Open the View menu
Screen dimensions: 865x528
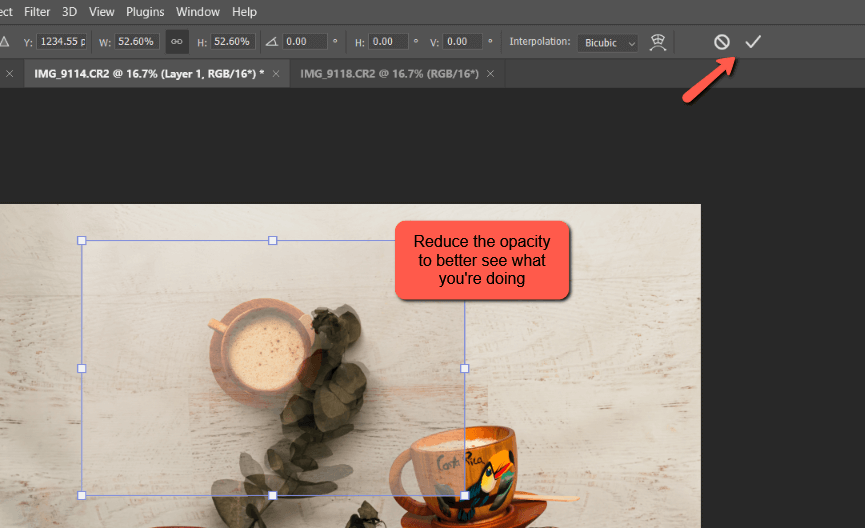pos(101,12)
